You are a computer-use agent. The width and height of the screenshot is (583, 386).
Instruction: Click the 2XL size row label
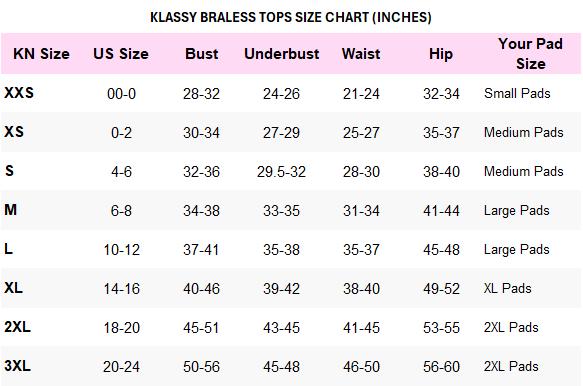pos(17,327)
